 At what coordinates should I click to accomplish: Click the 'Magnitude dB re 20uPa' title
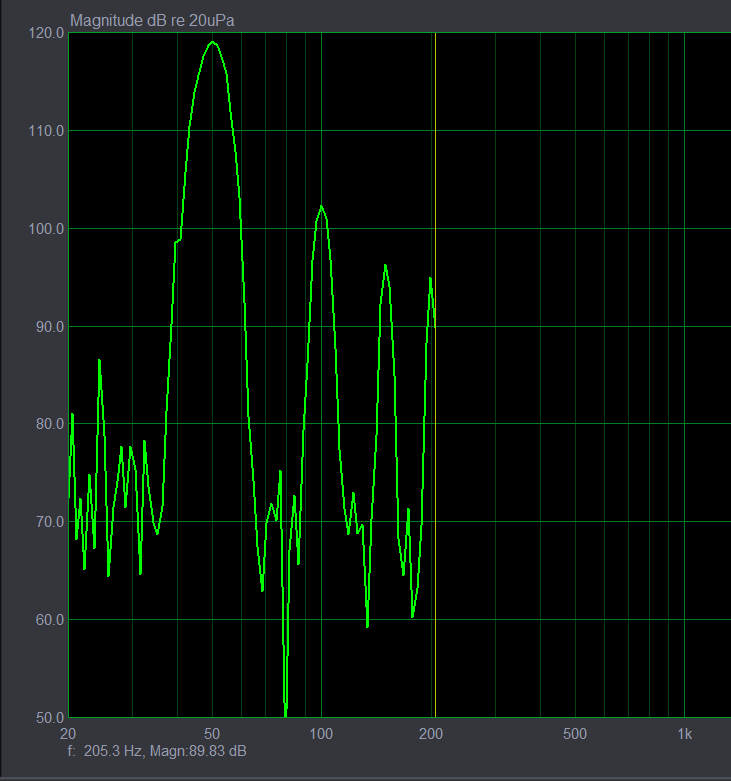(x=152, y=21)
